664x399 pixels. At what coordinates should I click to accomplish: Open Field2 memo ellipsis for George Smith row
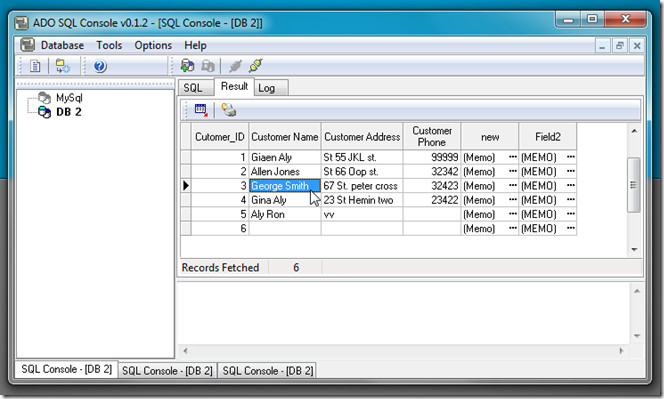point(570,186)
